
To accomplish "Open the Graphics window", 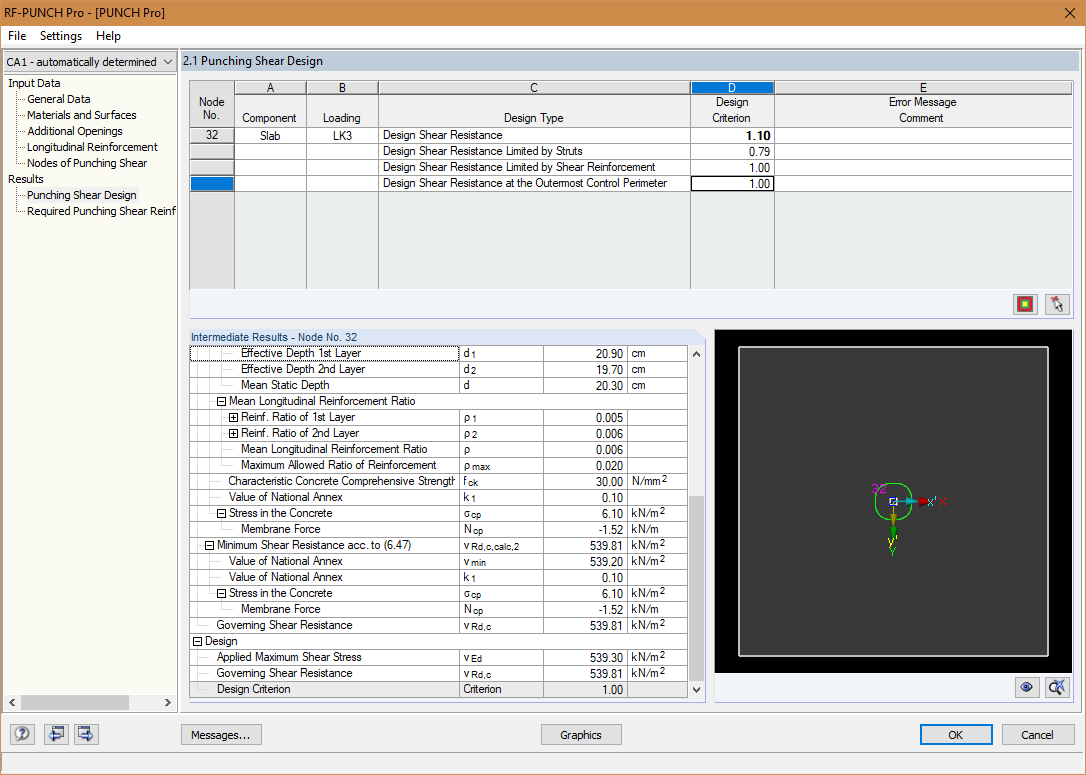I will pyautogui.click(x=580, y=734).
